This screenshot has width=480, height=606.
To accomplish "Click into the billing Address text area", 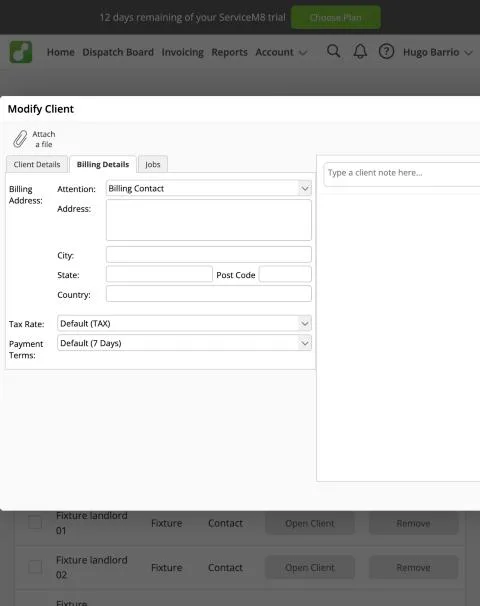I will click(209, 220).
